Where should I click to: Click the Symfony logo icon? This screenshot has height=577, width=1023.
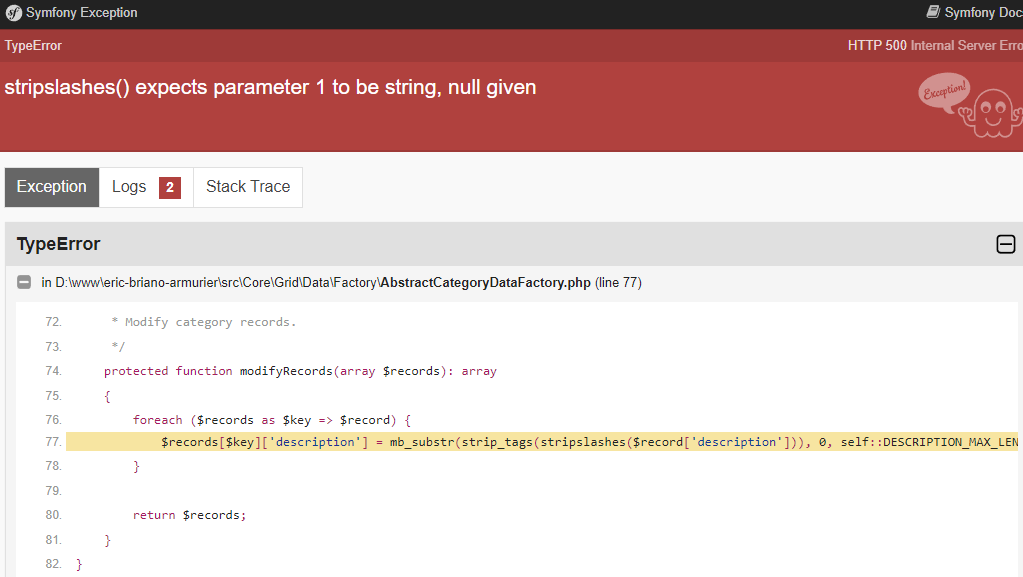11,12
